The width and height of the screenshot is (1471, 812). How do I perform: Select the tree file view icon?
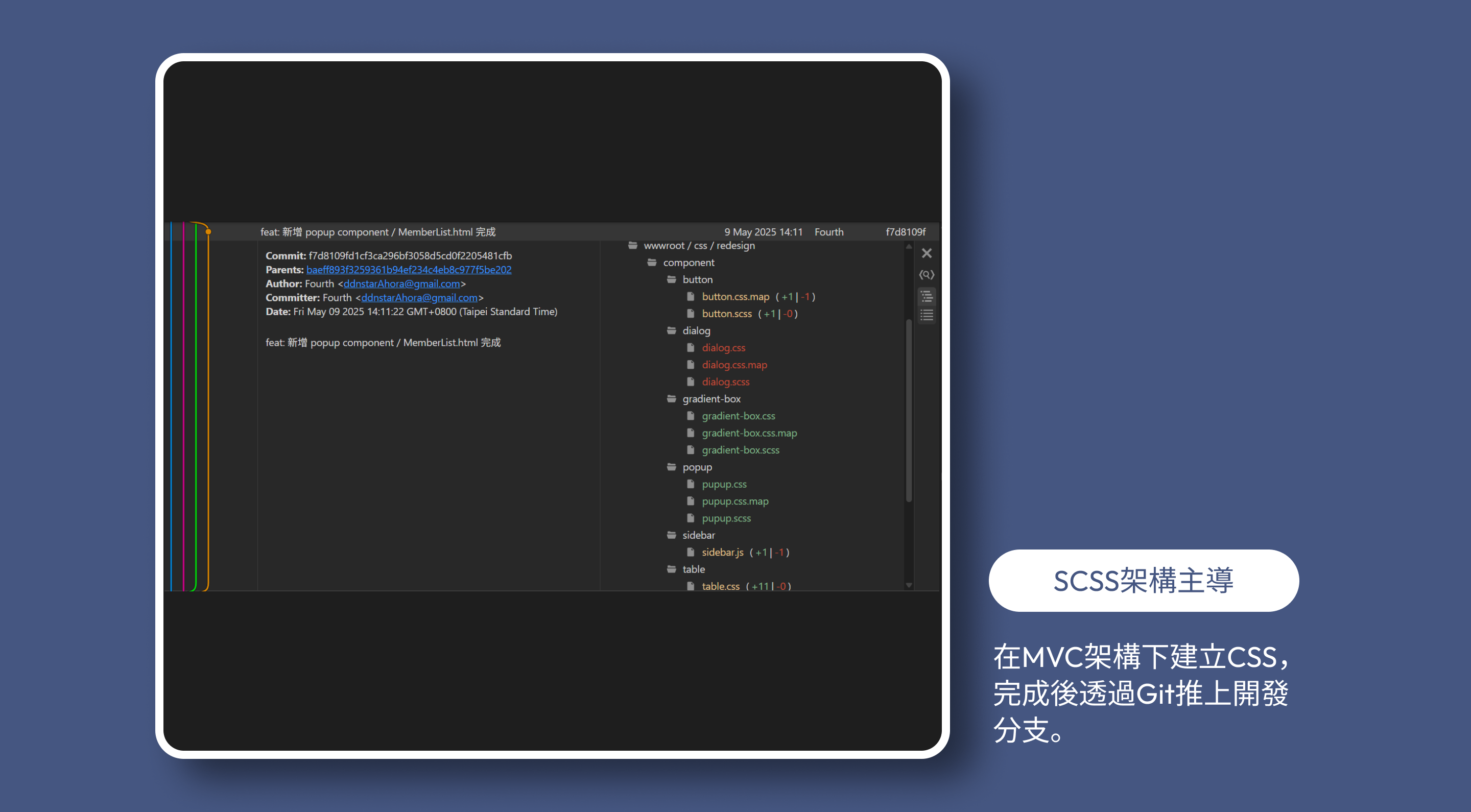pyautogui.click(x=927, y=296)
